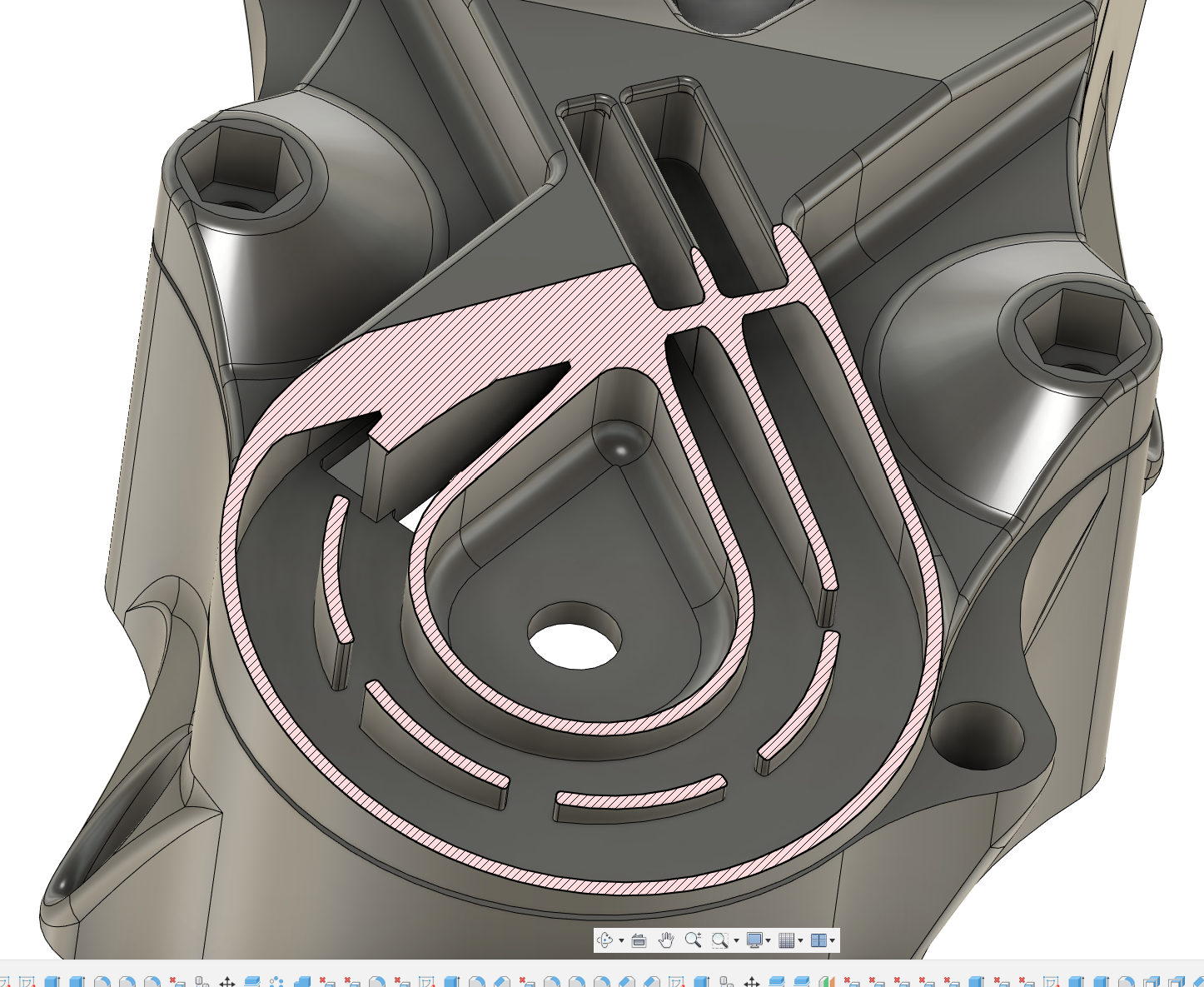Viewport: 1204px width, 987px height.
Task: Expand the Viewports dropdown arrow
Action: pos(833,941)
